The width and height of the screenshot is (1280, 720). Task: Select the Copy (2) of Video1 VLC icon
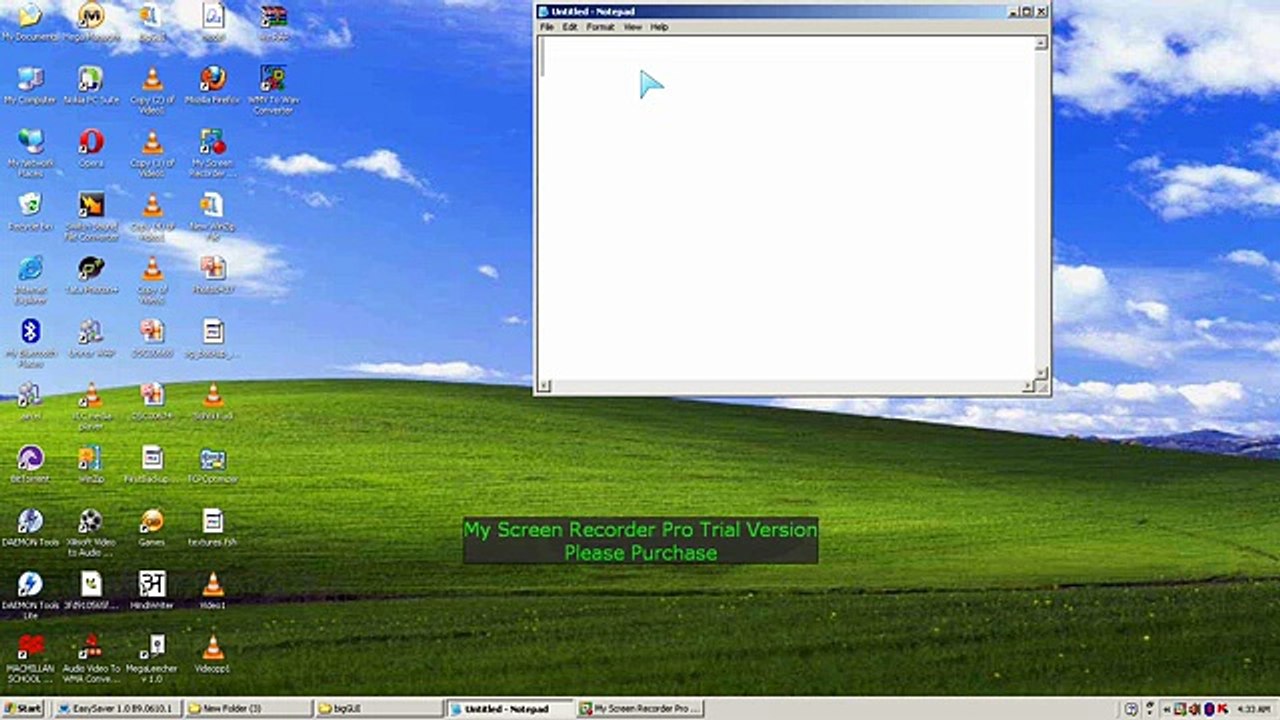point(152,90)
